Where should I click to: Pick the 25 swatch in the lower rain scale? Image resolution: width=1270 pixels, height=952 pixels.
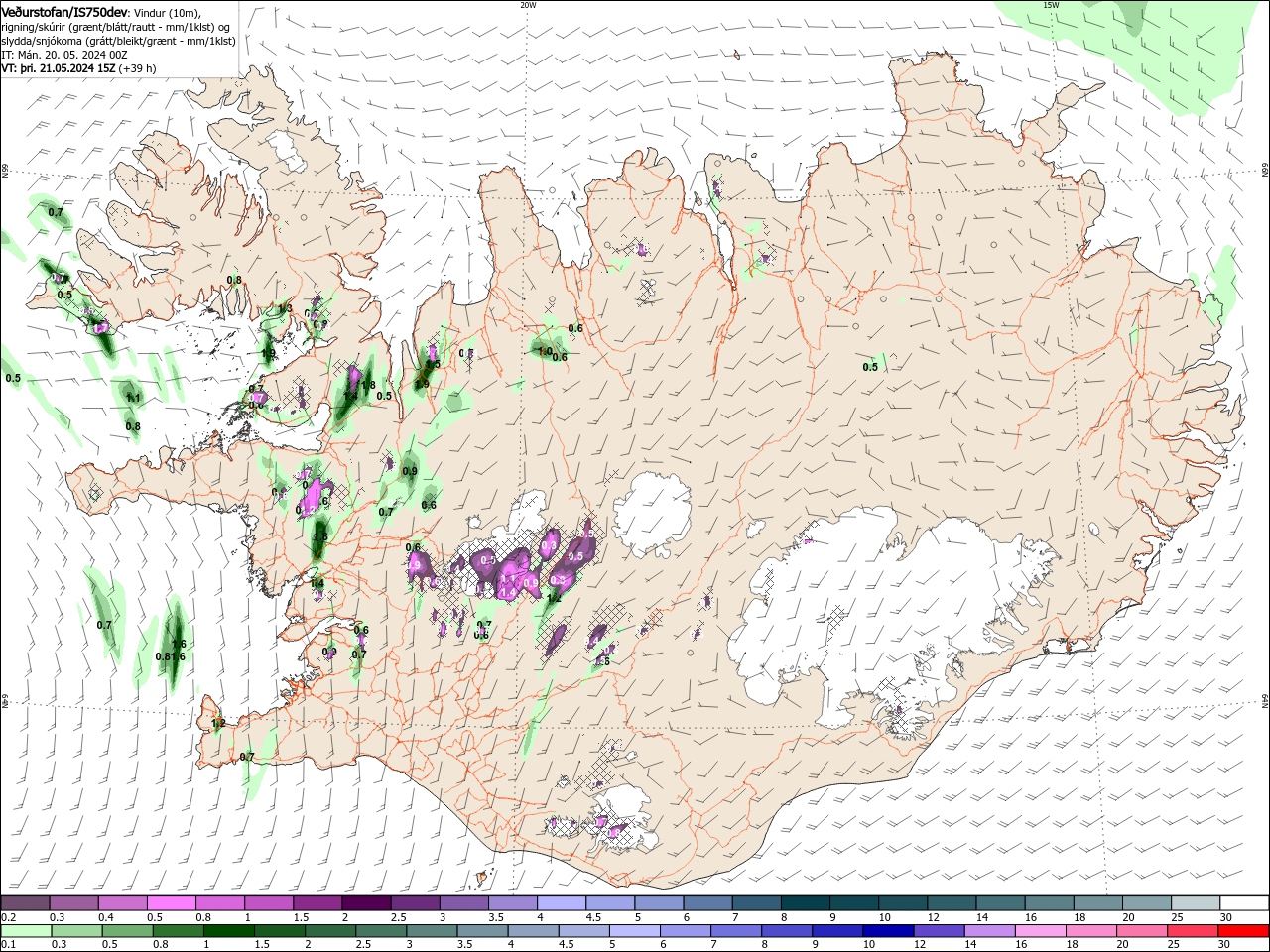[x=1193, y=931]
